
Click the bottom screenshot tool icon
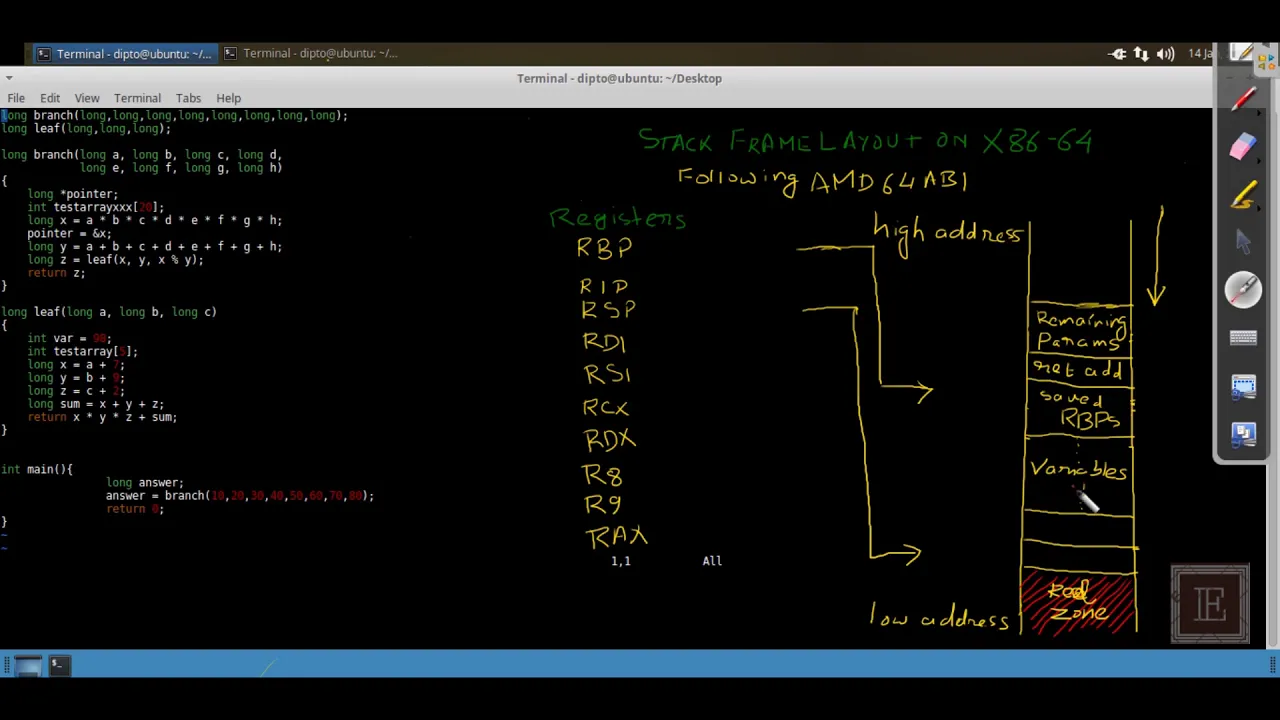click(x=1243, y=434)
